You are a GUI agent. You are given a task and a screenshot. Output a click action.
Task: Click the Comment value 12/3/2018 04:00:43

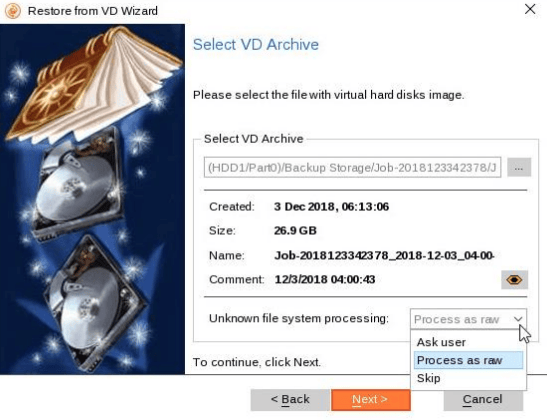[x=325, y=280]
